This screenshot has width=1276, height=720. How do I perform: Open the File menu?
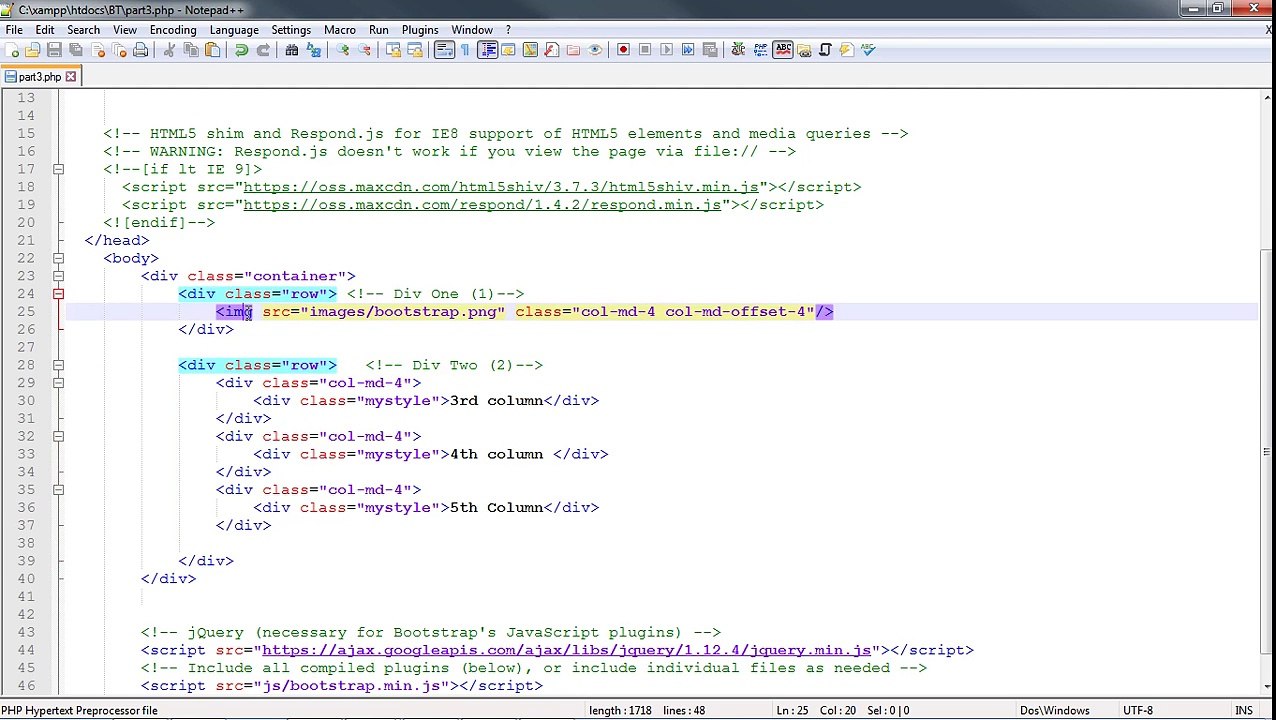(x=14, y=30)
